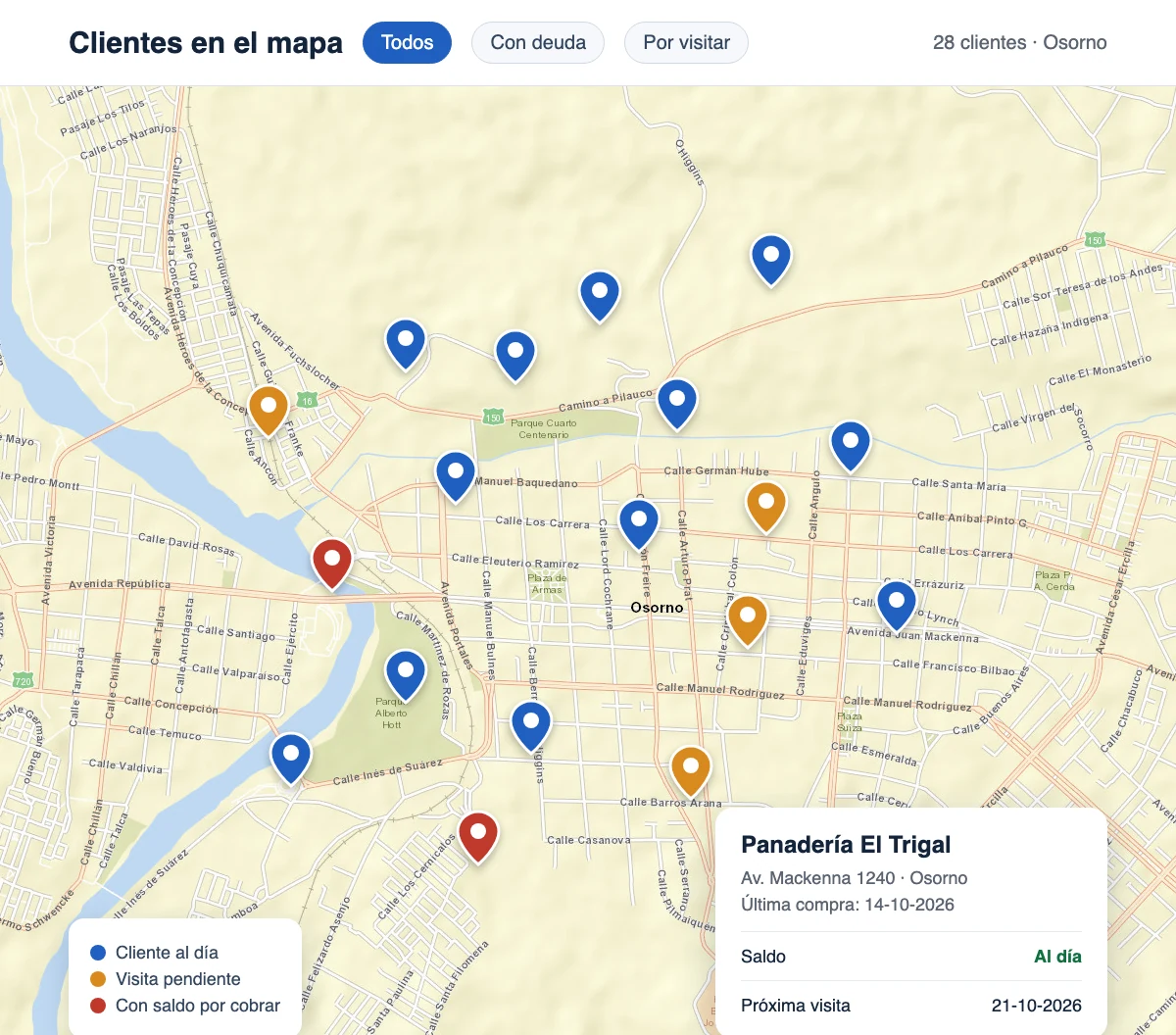Click the 'Av. Mackenna 1240 · Osorno' address
The width and height of the screenshot is (1176, 1035).
tap(854, 878)
